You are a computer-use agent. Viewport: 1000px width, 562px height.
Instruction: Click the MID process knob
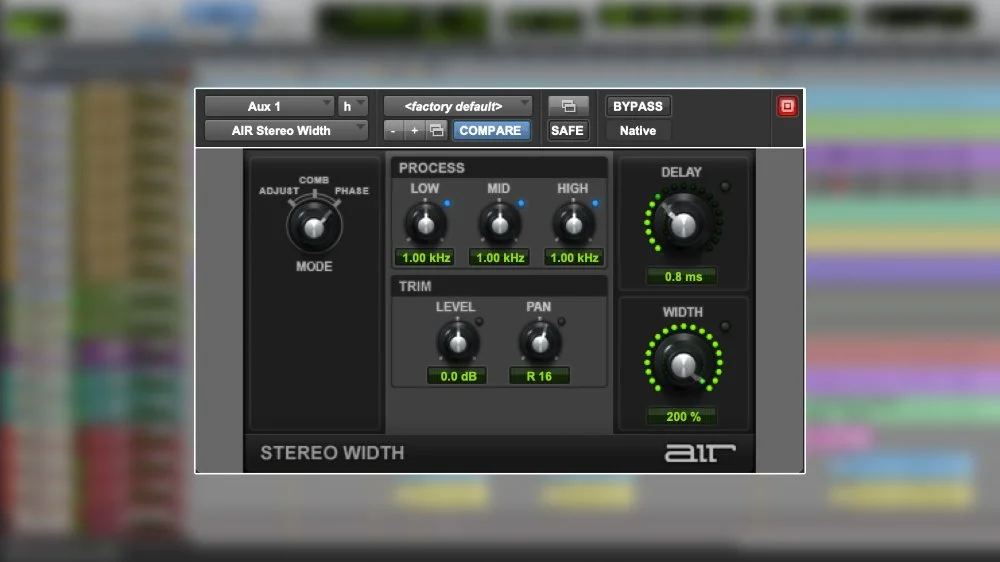(x=499, y=224)
